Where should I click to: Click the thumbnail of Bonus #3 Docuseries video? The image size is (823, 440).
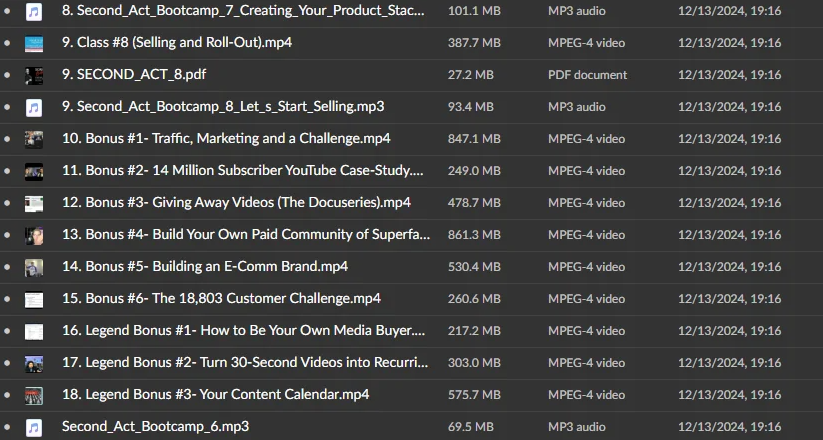coord(34,203)
